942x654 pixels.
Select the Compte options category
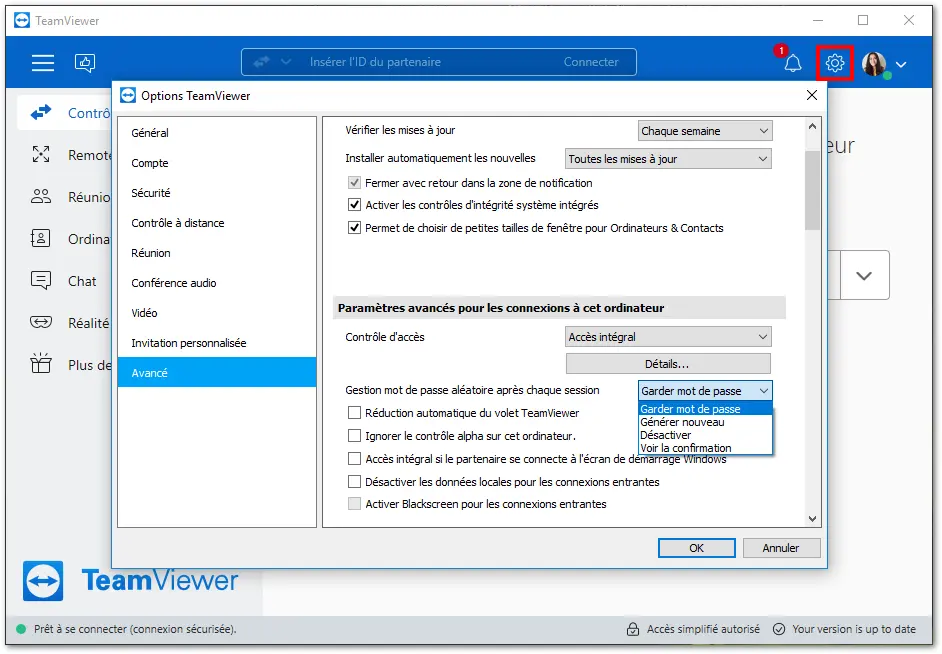tap(216, 163)
